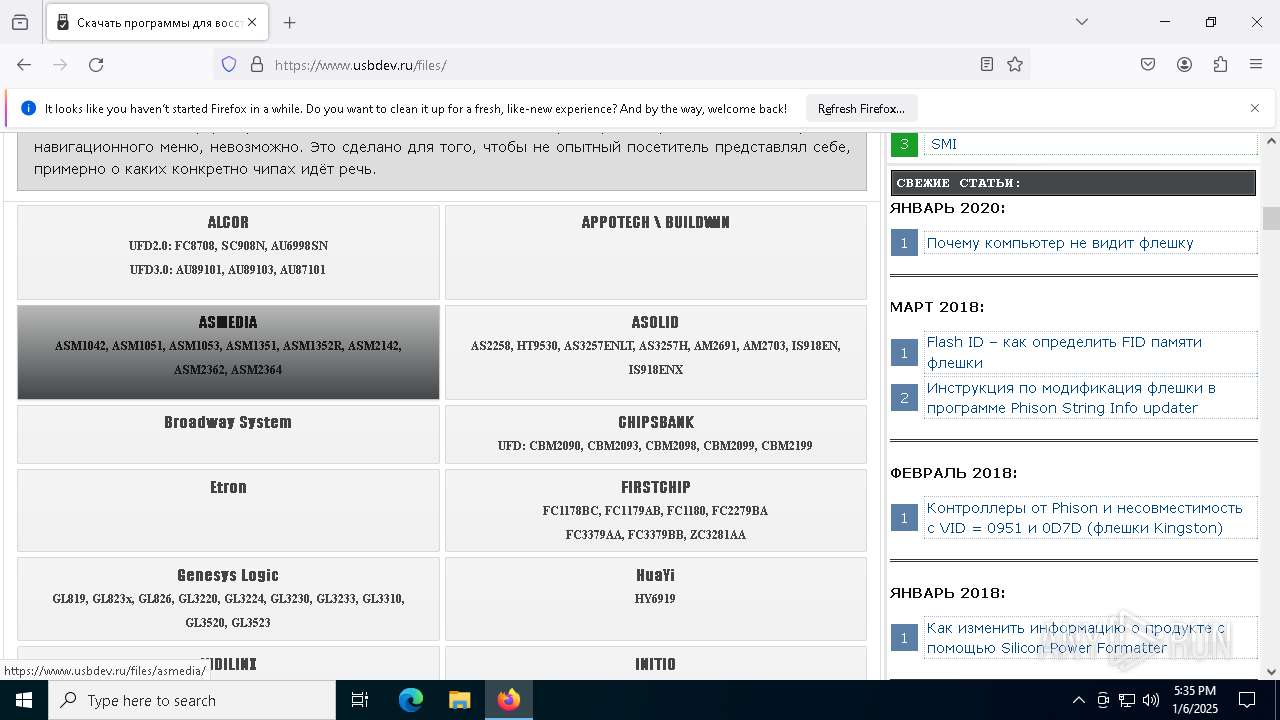
Task: Open article about computer not seeing flash drive
Action: [1060, 243]
